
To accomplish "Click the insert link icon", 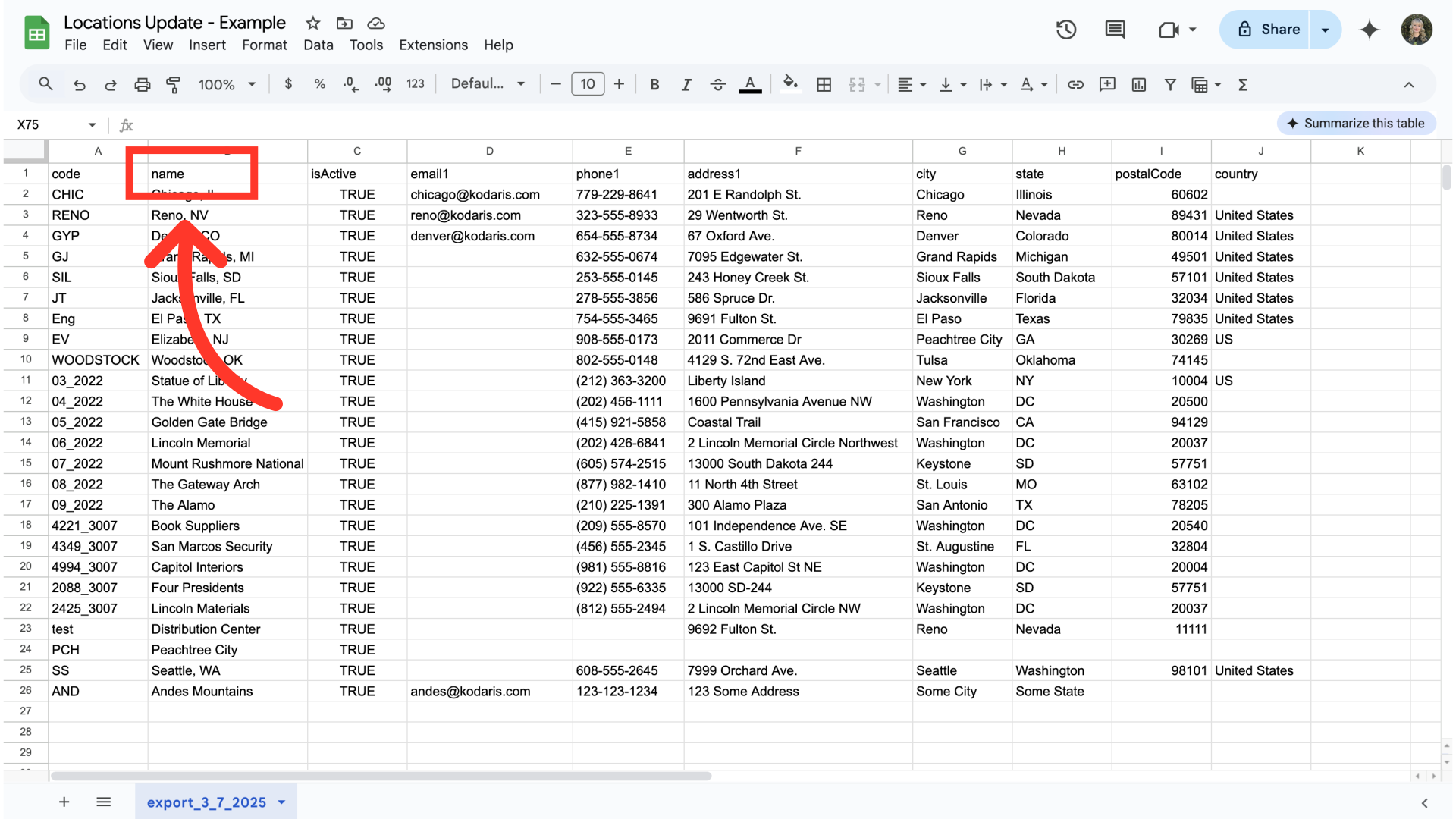I will (1075, 85).
